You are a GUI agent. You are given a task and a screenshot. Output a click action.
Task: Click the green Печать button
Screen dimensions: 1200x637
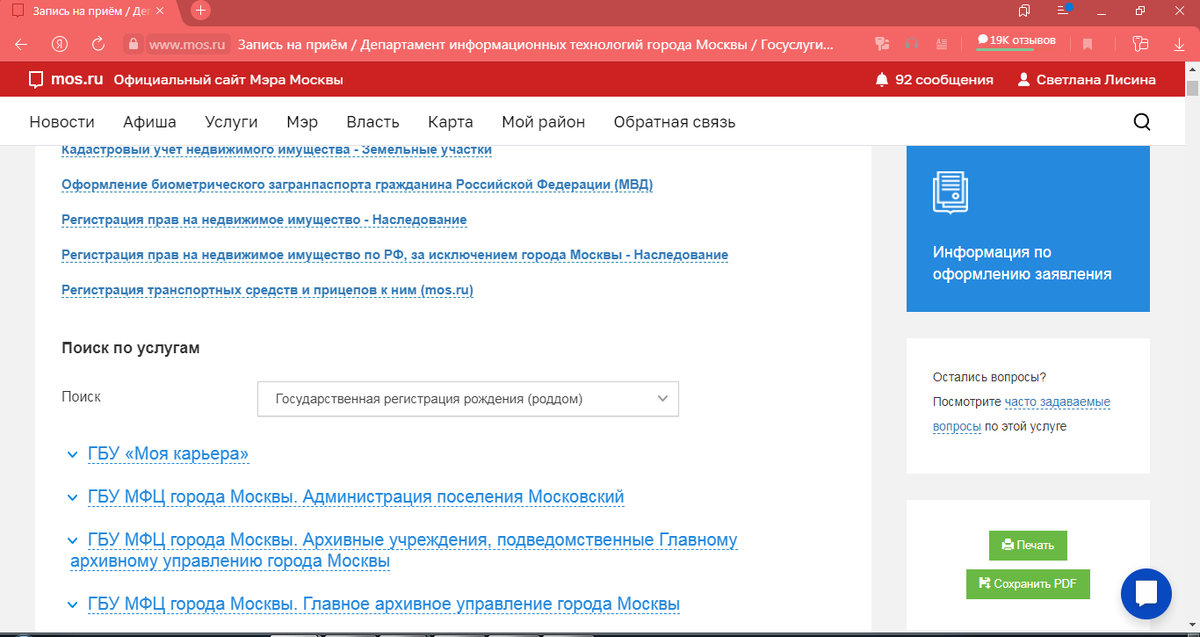tap(1028, 545)
